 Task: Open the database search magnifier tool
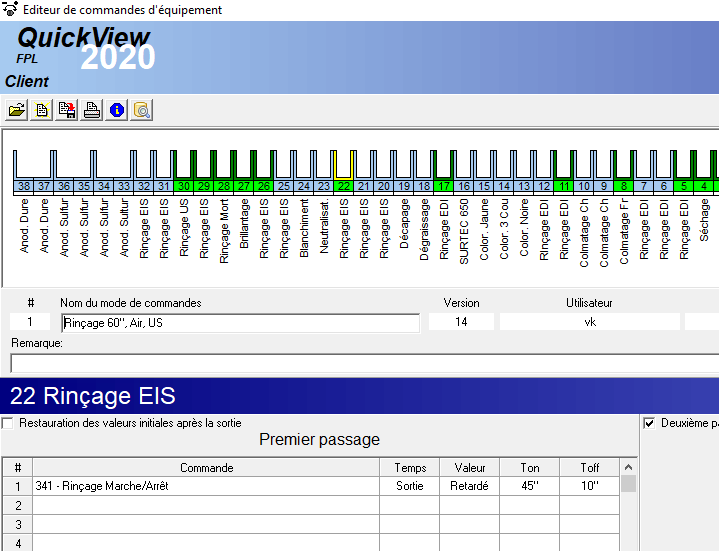click(142, 110)
